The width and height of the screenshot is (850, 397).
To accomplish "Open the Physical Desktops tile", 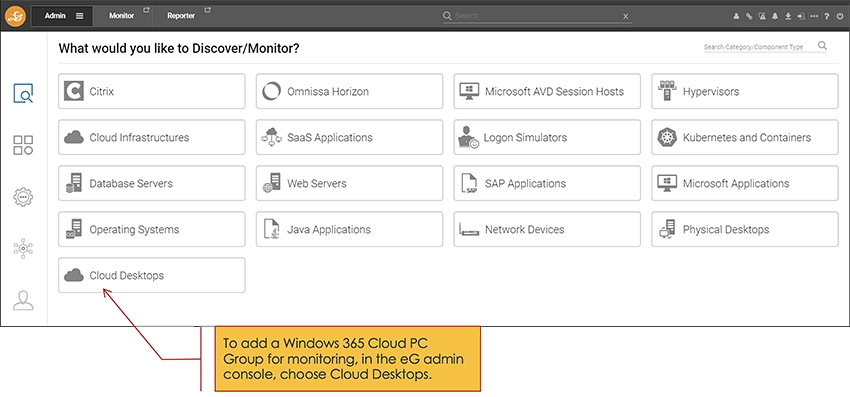I will [745, 229].
